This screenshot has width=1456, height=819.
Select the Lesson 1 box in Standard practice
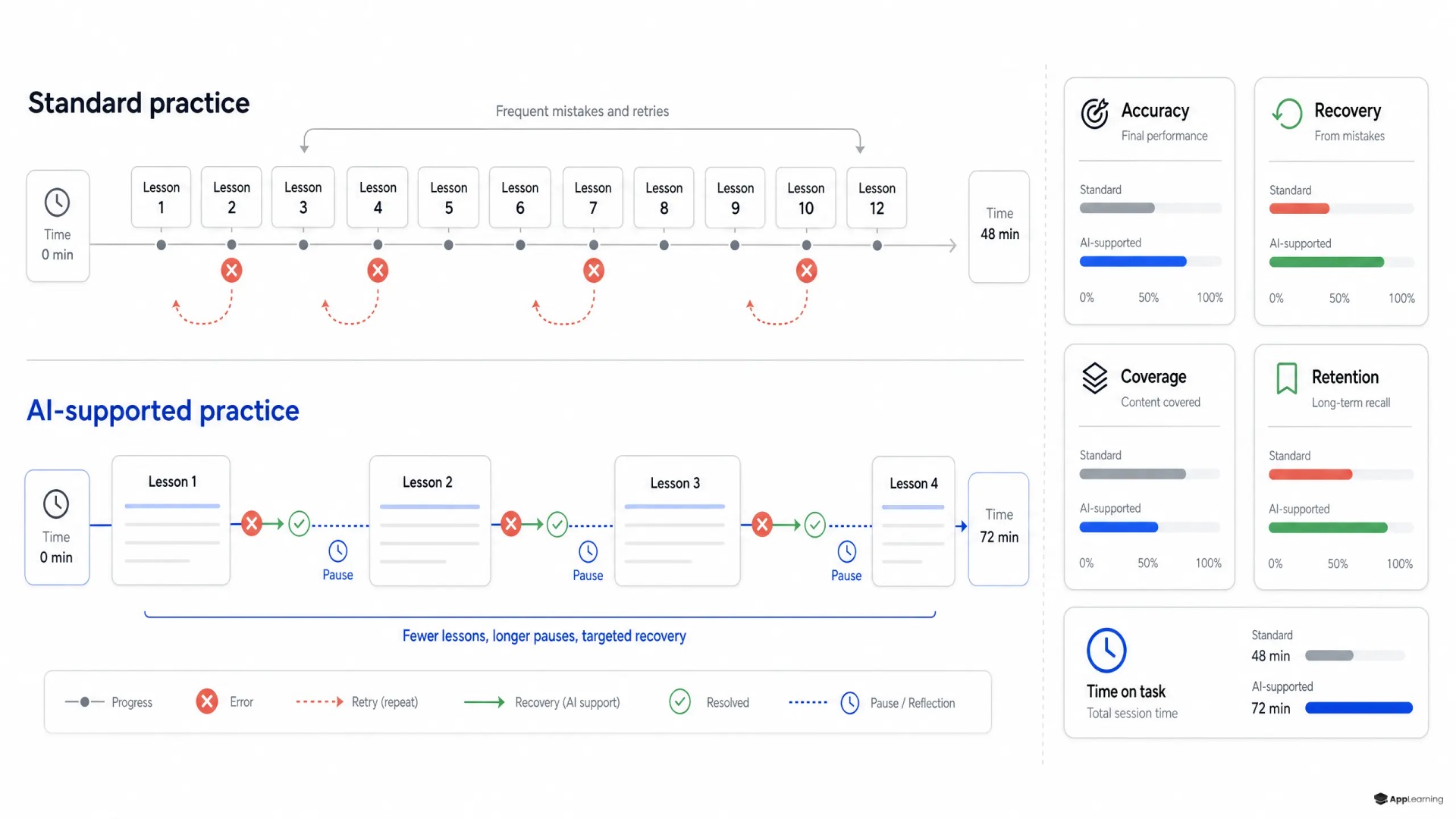pos(161,197)
